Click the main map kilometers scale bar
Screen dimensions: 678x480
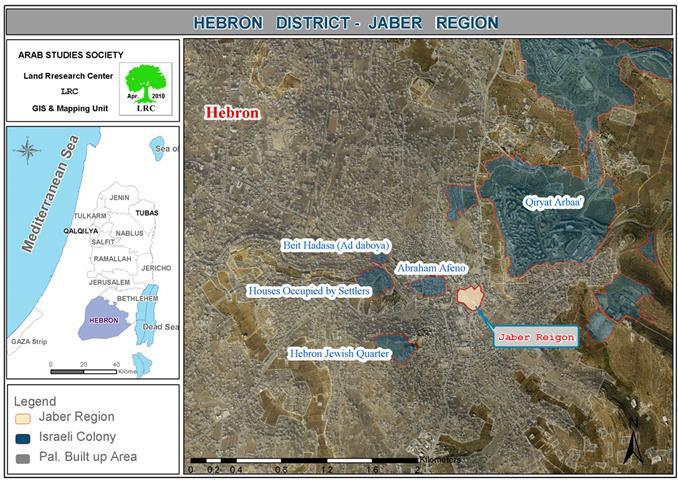click(x=305, y=465)
